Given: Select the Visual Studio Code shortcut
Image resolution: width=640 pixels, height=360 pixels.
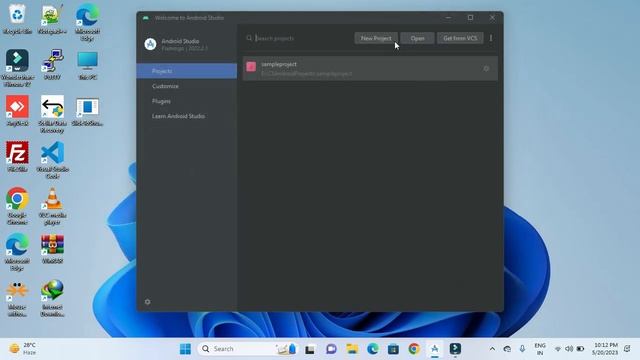Looking at the screenshot, I should tap(52, 160).
